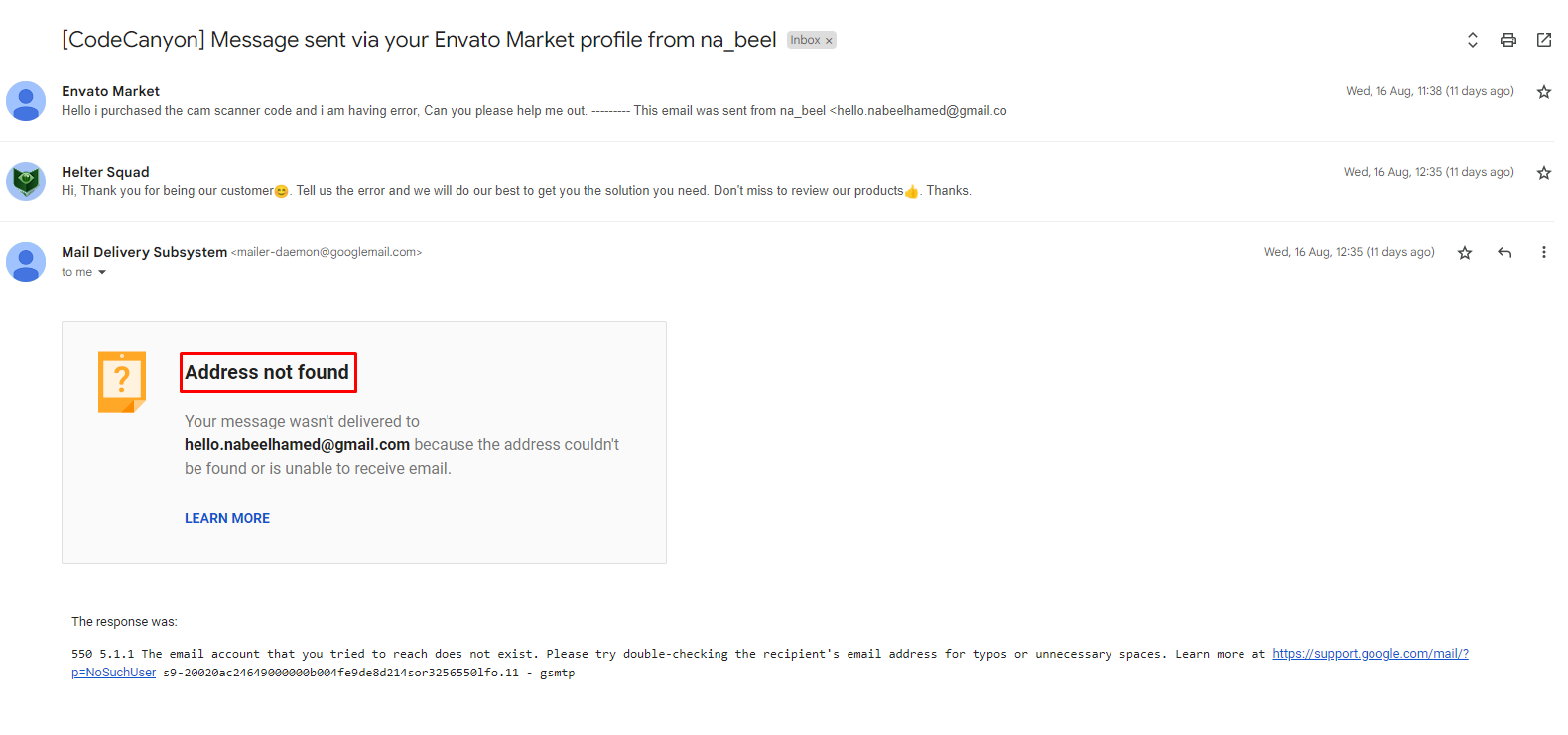Expand all messages with the arrows icon
The height and width of the screenshot is (735, 1568).
pos(1473,40)
